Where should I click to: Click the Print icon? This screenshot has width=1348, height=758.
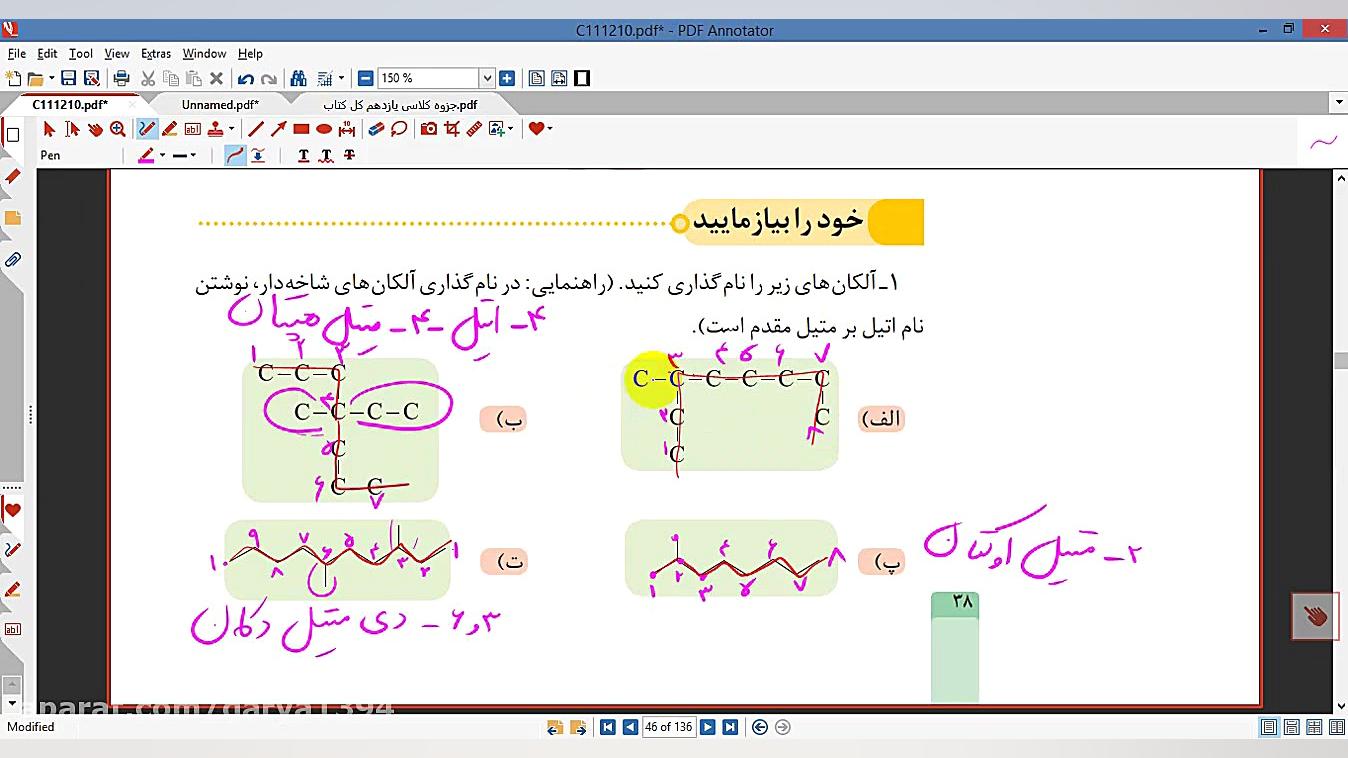(122, 78)
